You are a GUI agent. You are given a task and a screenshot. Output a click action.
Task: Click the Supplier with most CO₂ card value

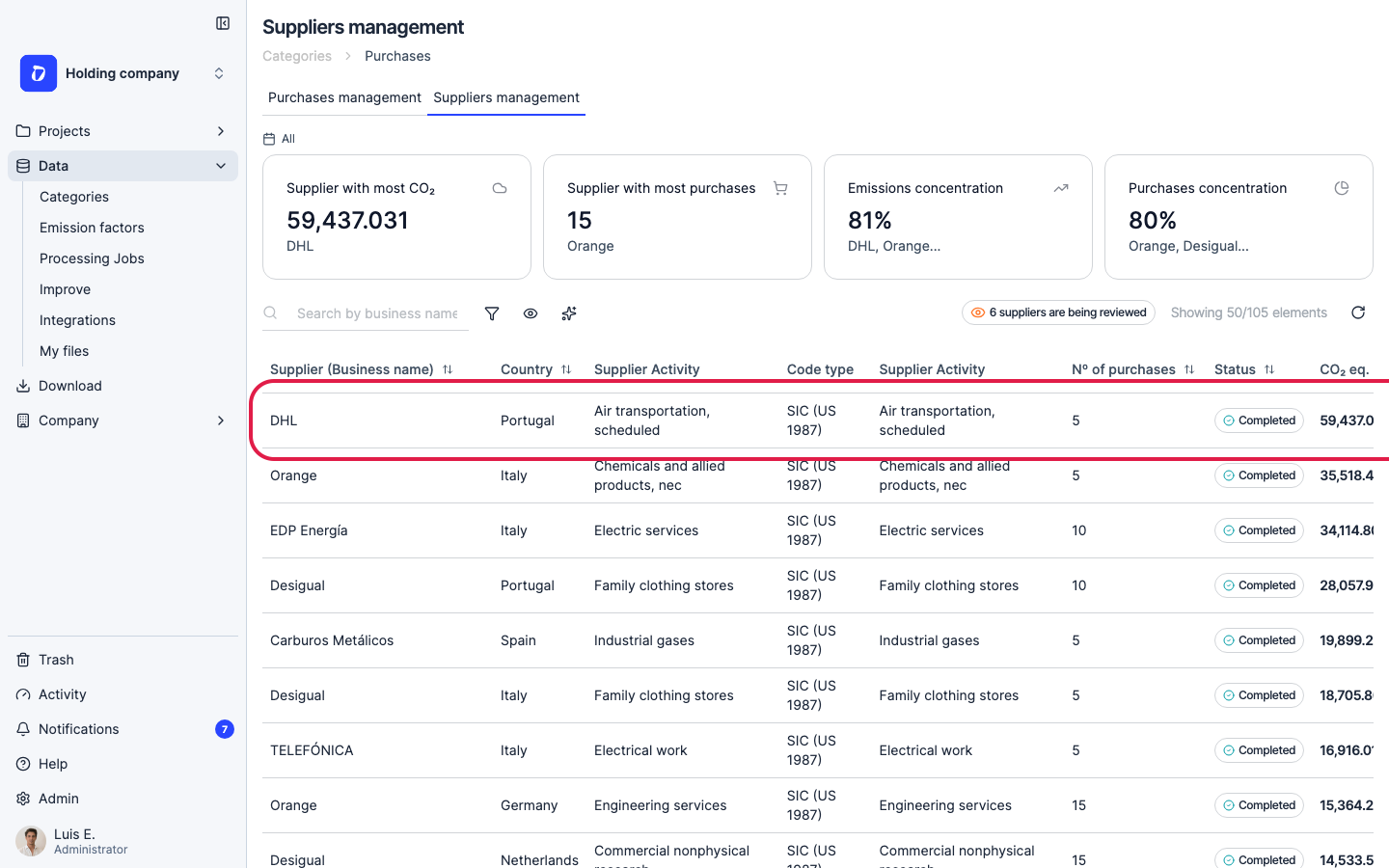click(347, 220)
